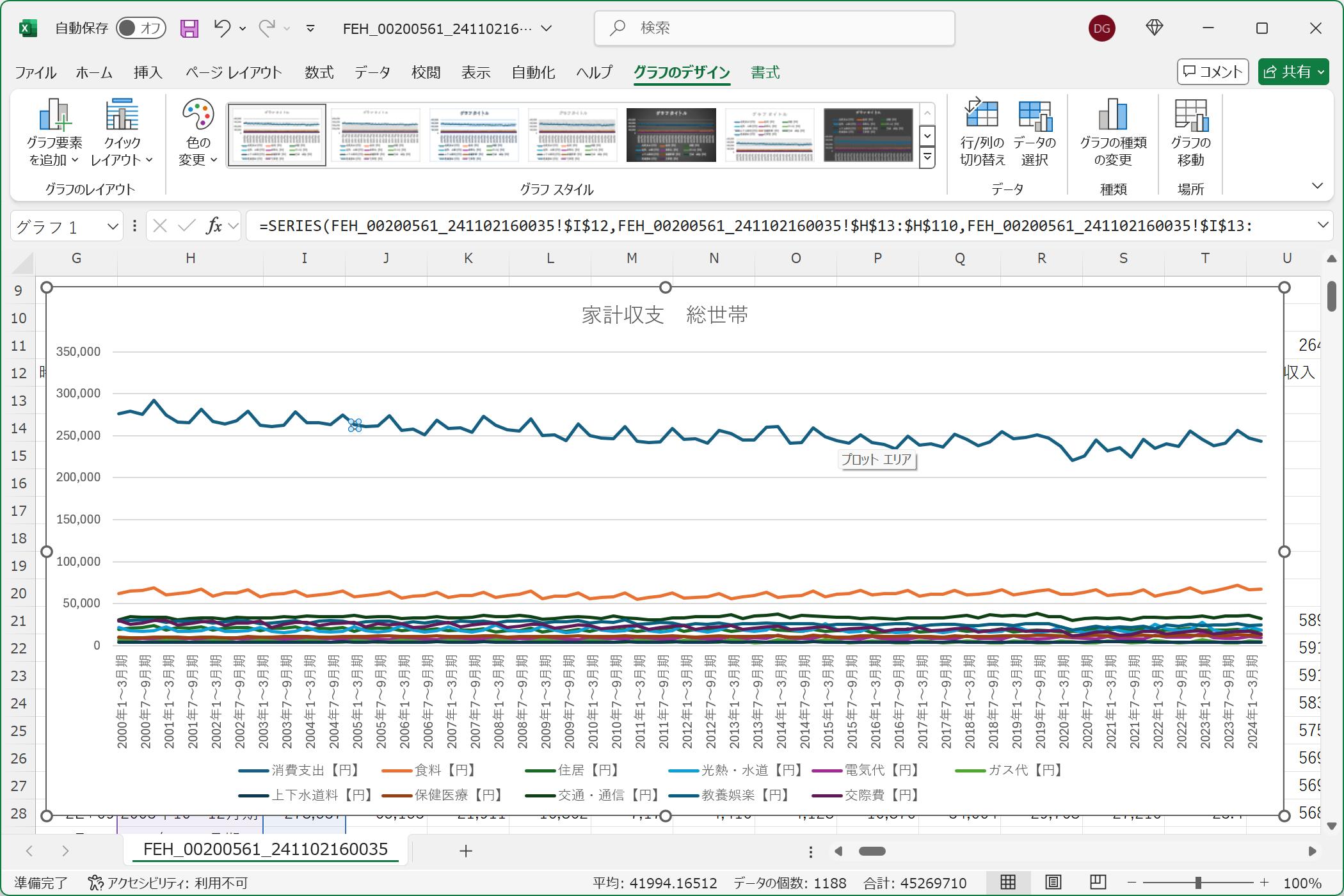
Task: Open Quick Access Toolbar customize dropdown
Action: point(310,28)
